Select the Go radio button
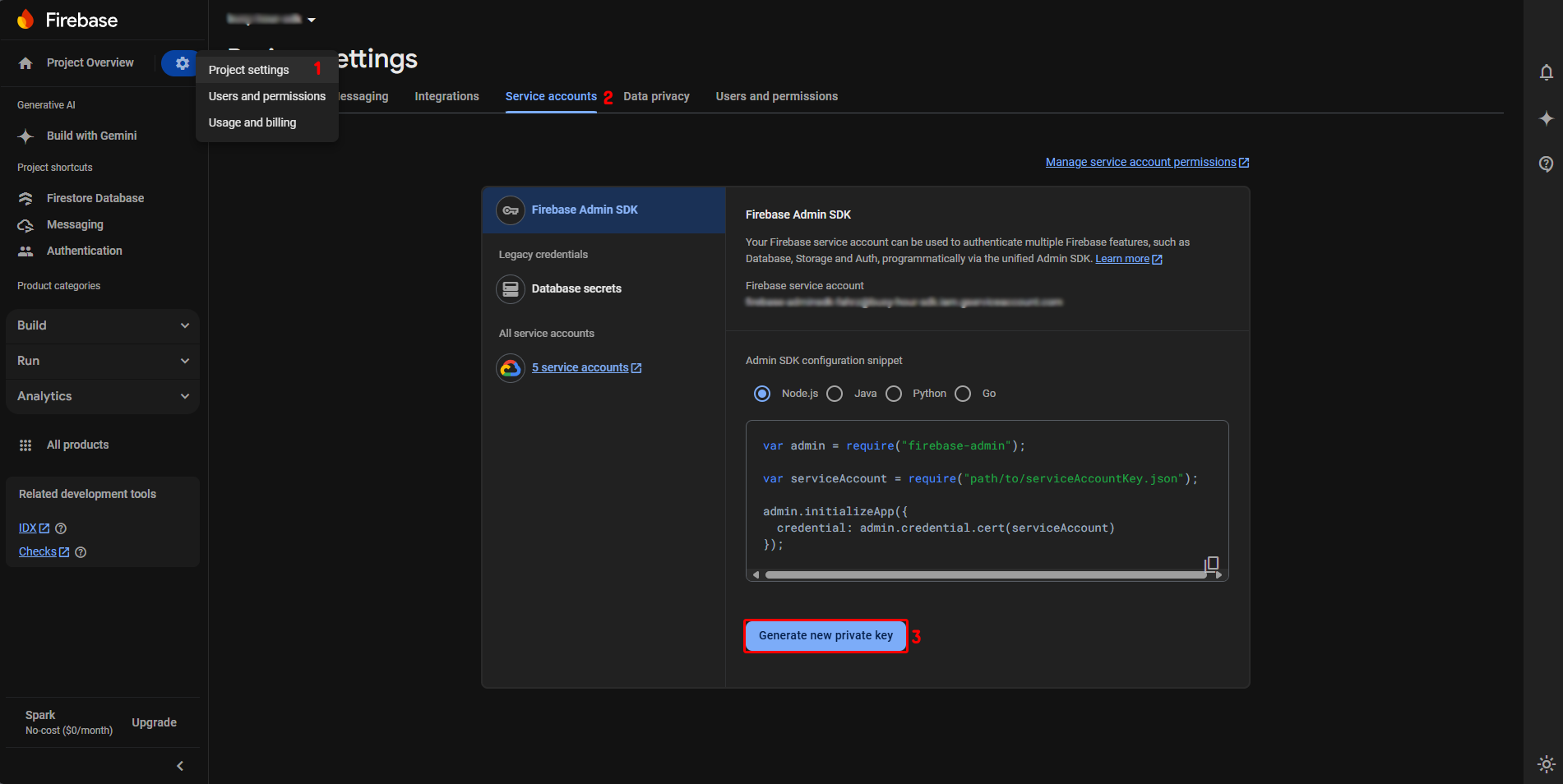 coord(963,394)
